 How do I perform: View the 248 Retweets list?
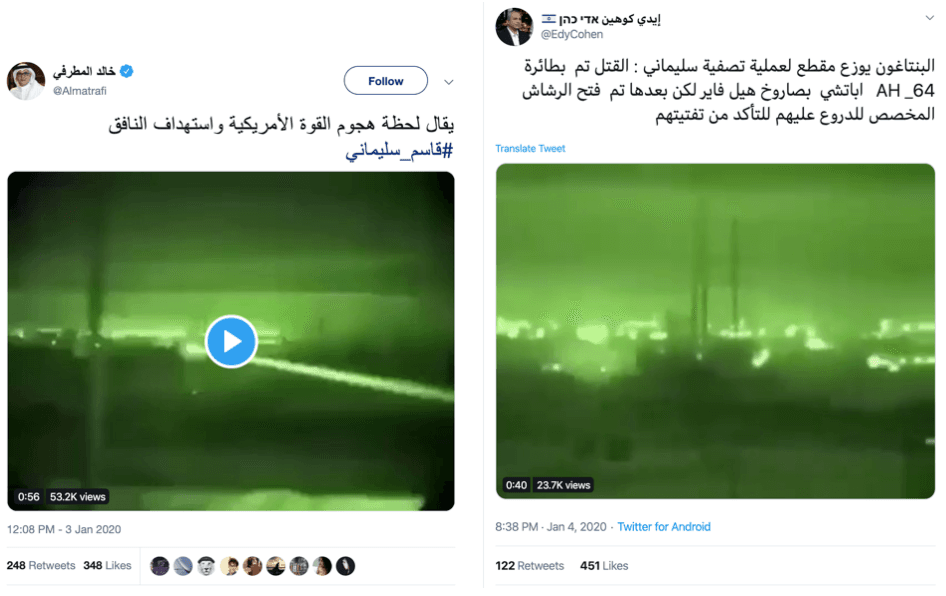[41, 565]
